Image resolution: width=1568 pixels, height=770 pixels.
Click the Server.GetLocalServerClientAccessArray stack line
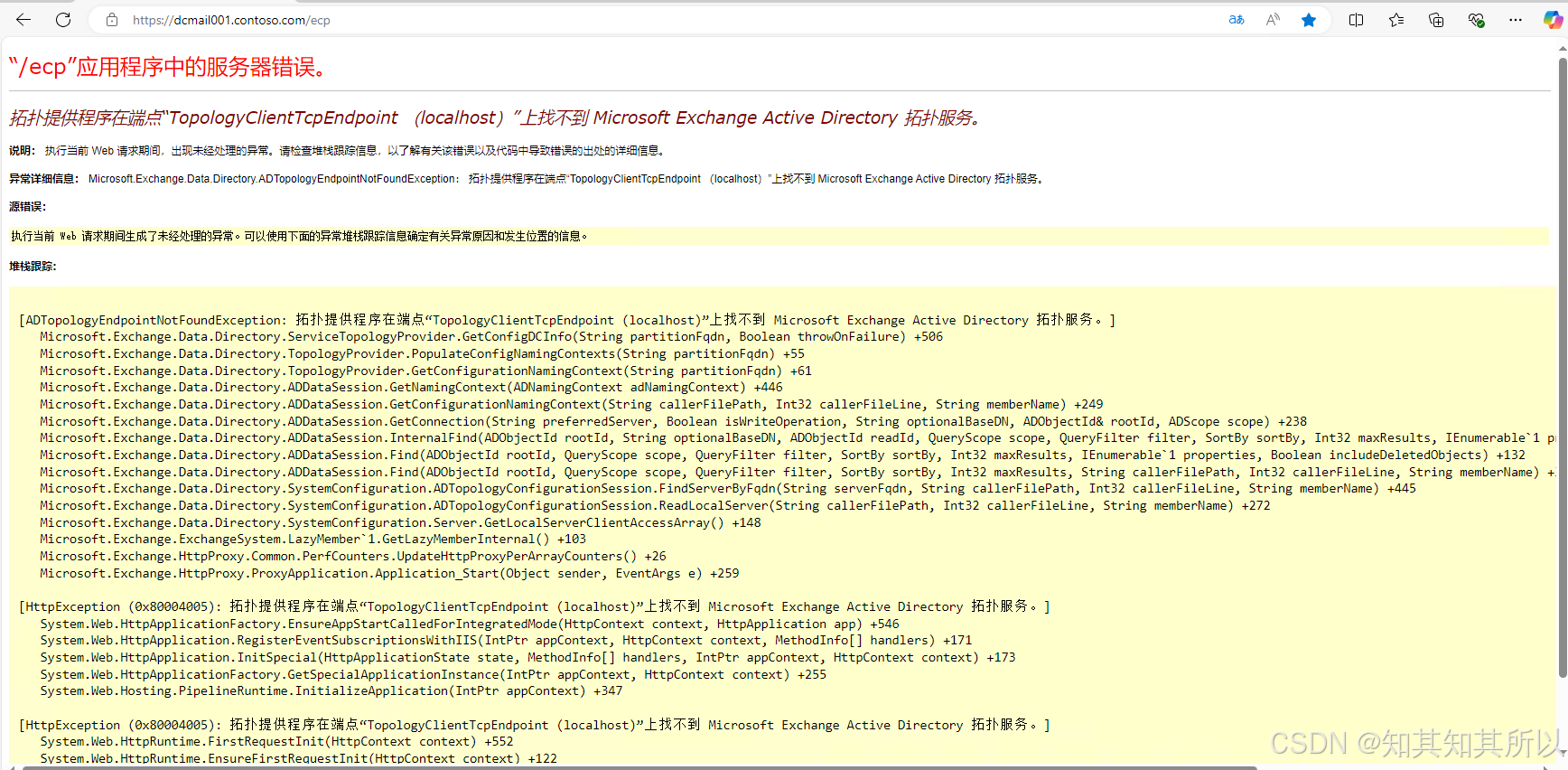[x=400, y=522]
